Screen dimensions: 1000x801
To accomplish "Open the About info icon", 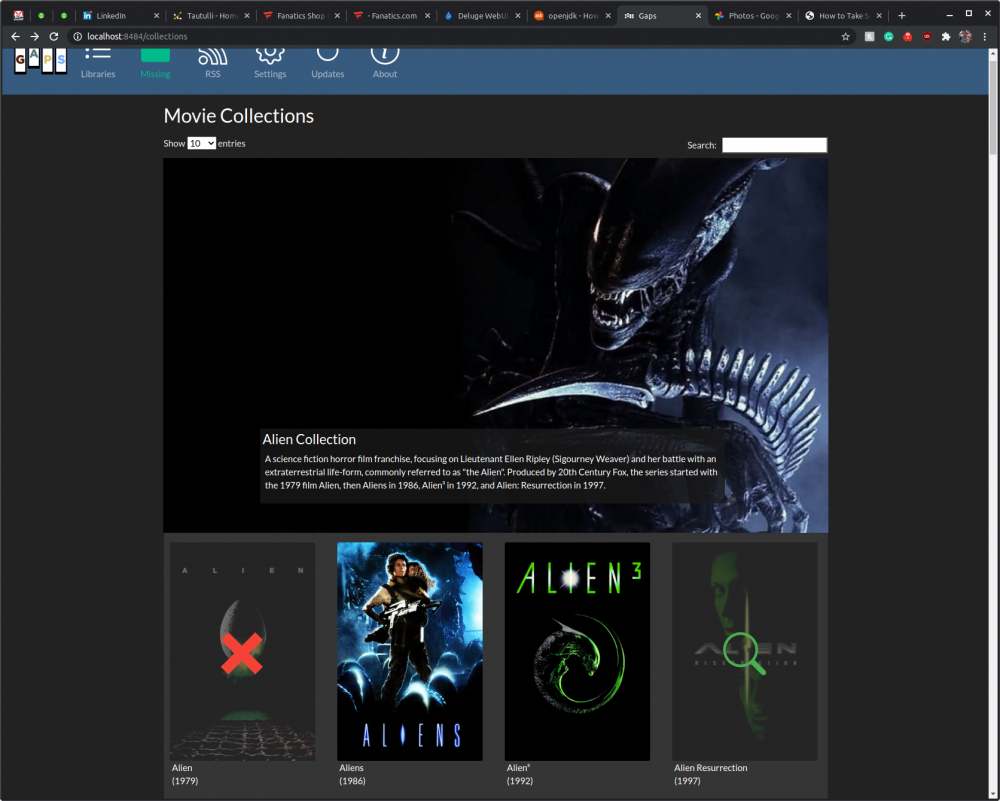I will (385, 56).
